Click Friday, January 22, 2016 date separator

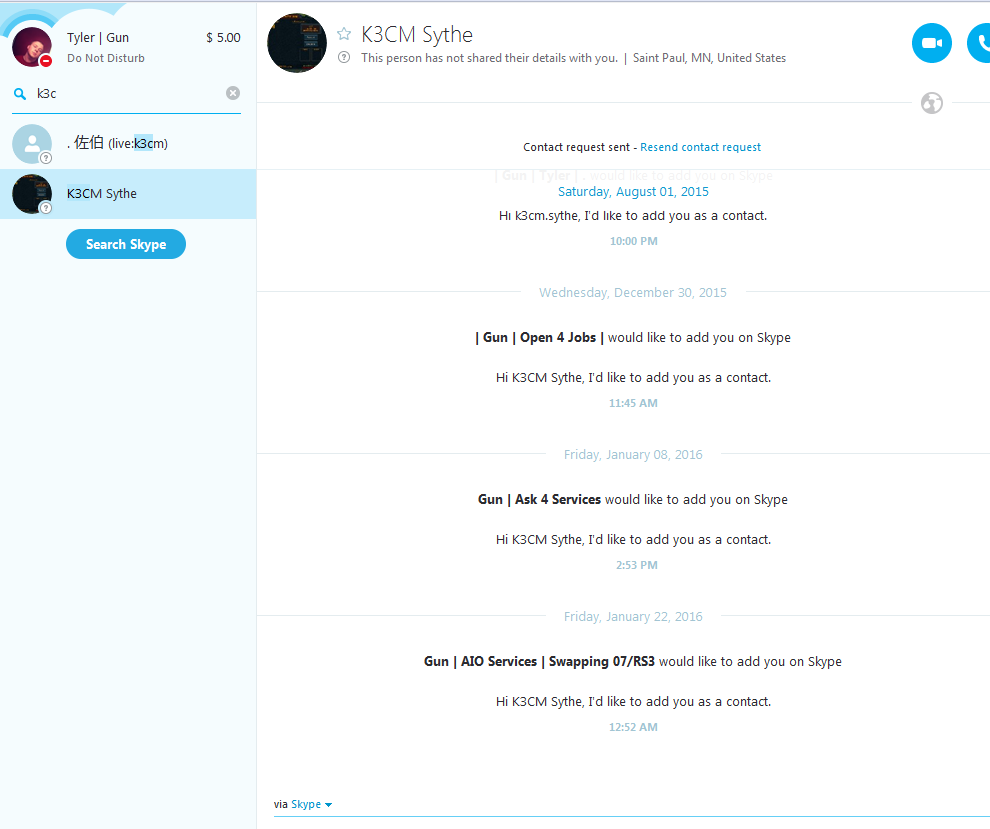coord(633,616)
